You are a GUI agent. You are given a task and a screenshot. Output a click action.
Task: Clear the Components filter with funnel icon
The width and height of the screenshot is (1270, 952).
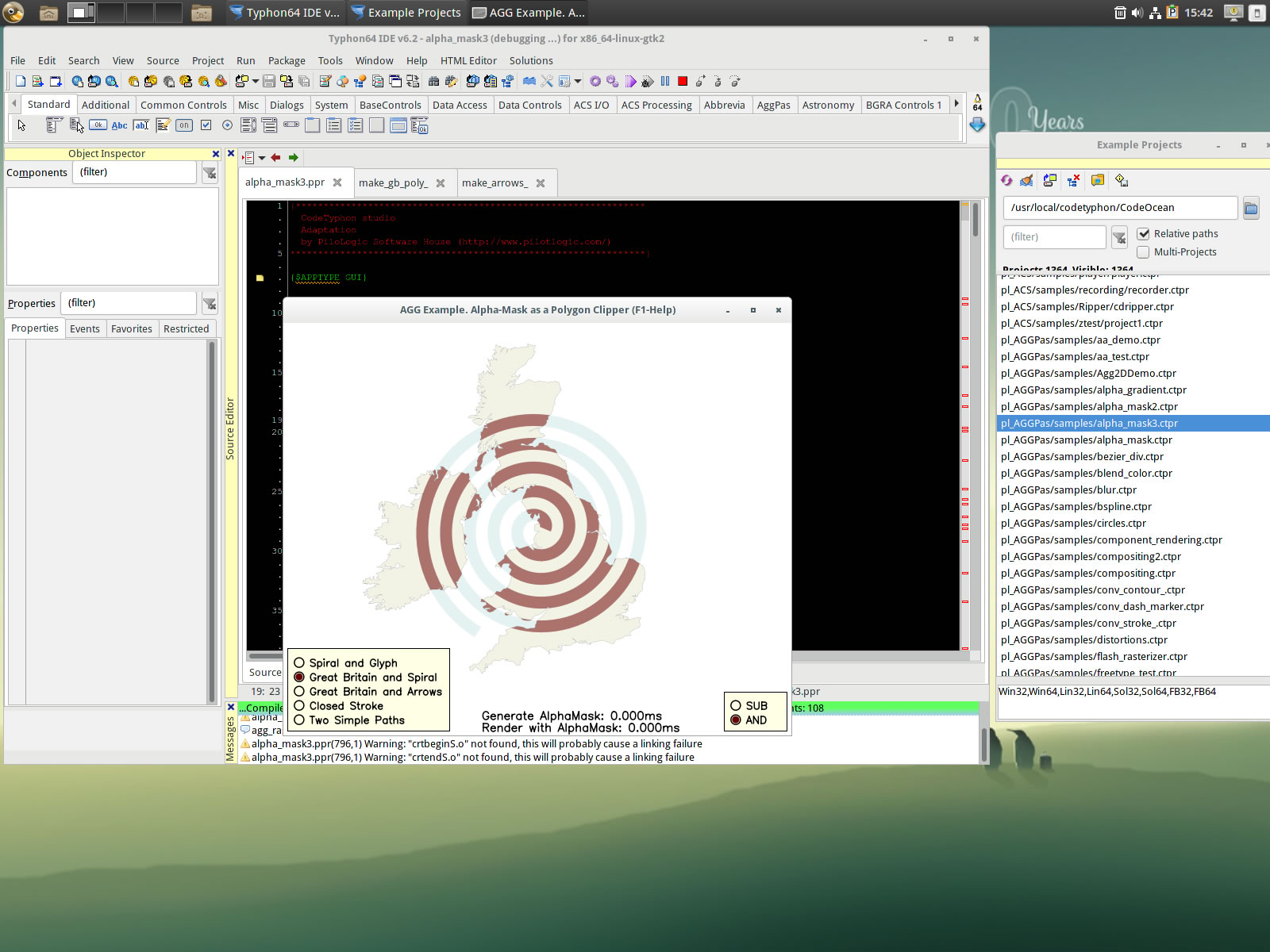[x=210, y=173]
